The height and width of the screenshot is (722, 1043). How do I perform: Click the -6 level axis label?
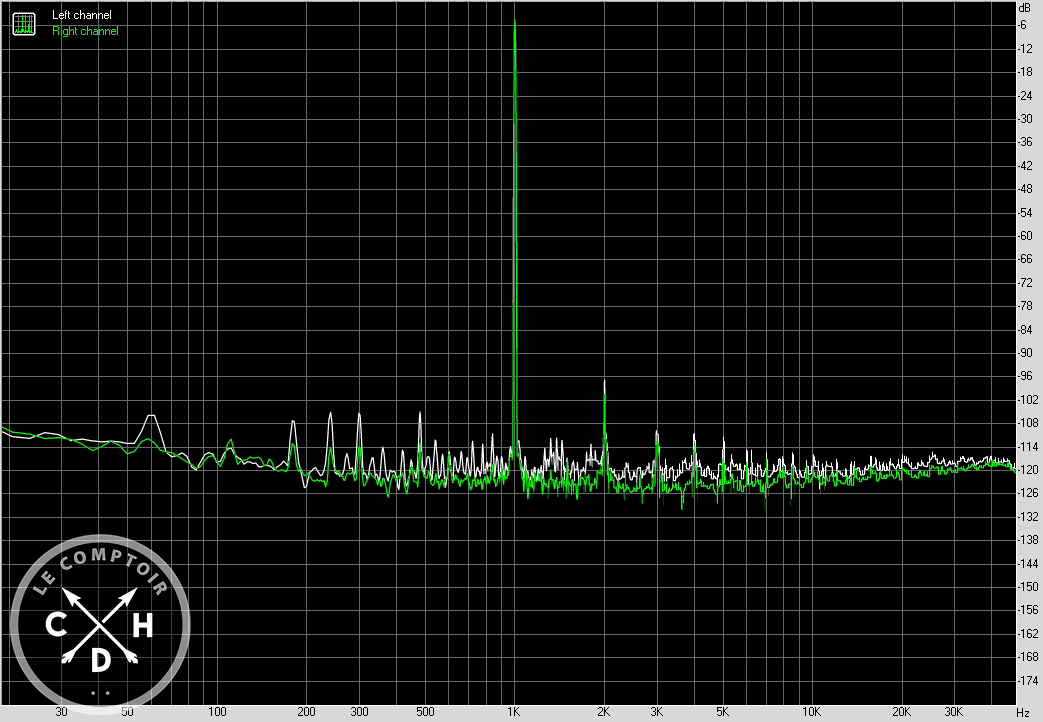click(x=1022, y=25)
